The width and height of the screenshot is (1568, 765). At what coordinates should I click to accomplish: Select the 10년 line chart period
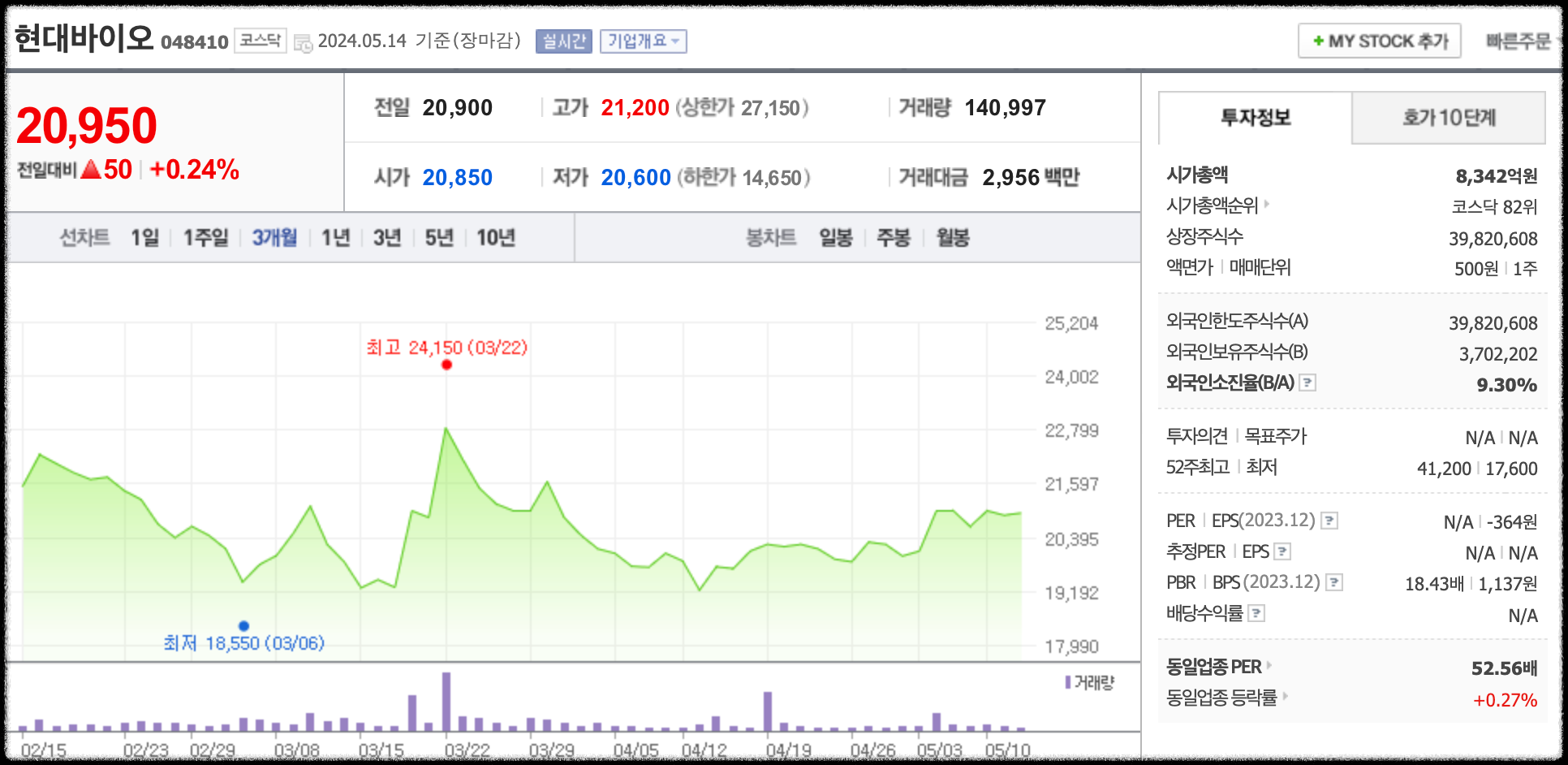pos(496,238)
